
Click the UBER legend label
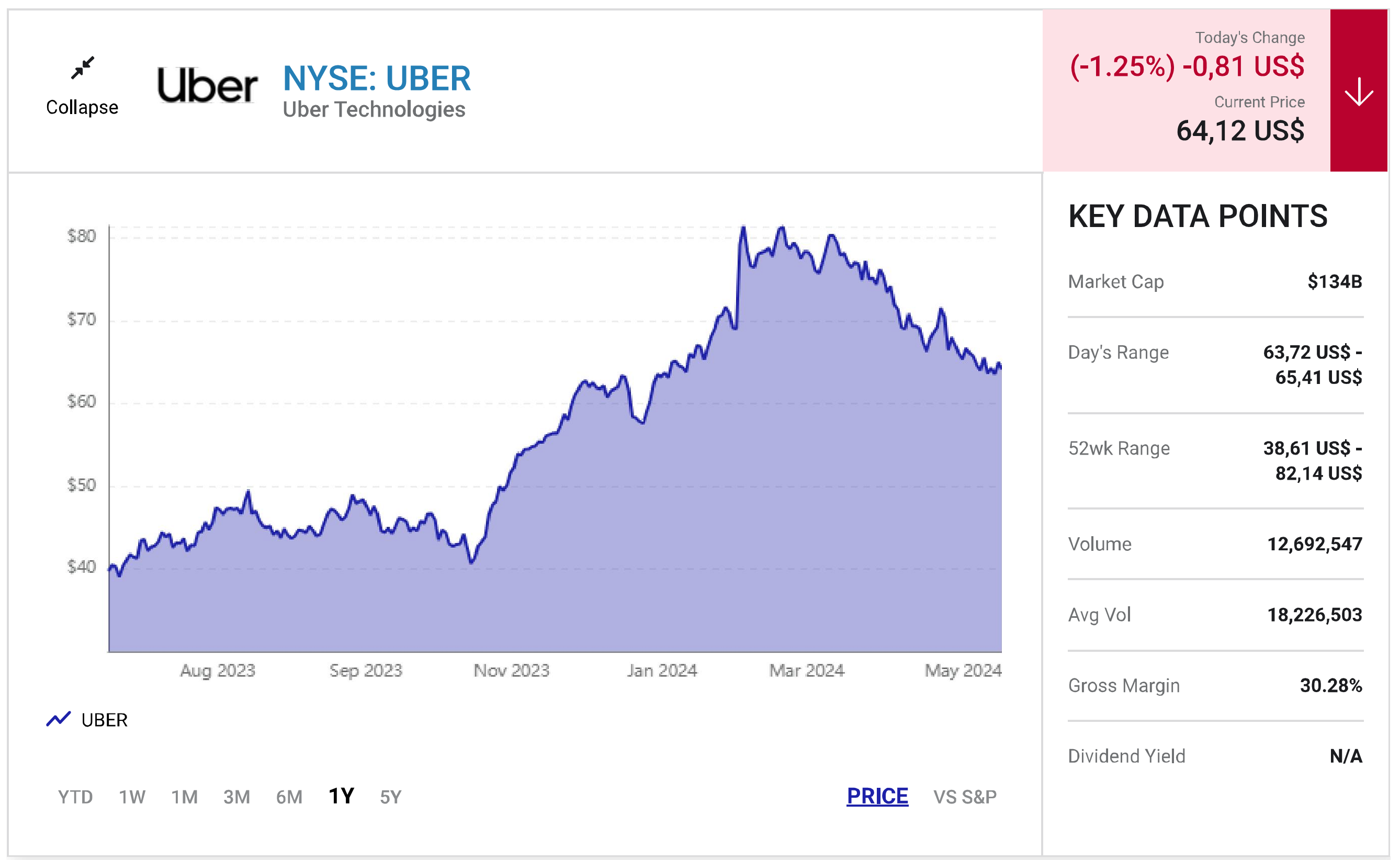104,720
